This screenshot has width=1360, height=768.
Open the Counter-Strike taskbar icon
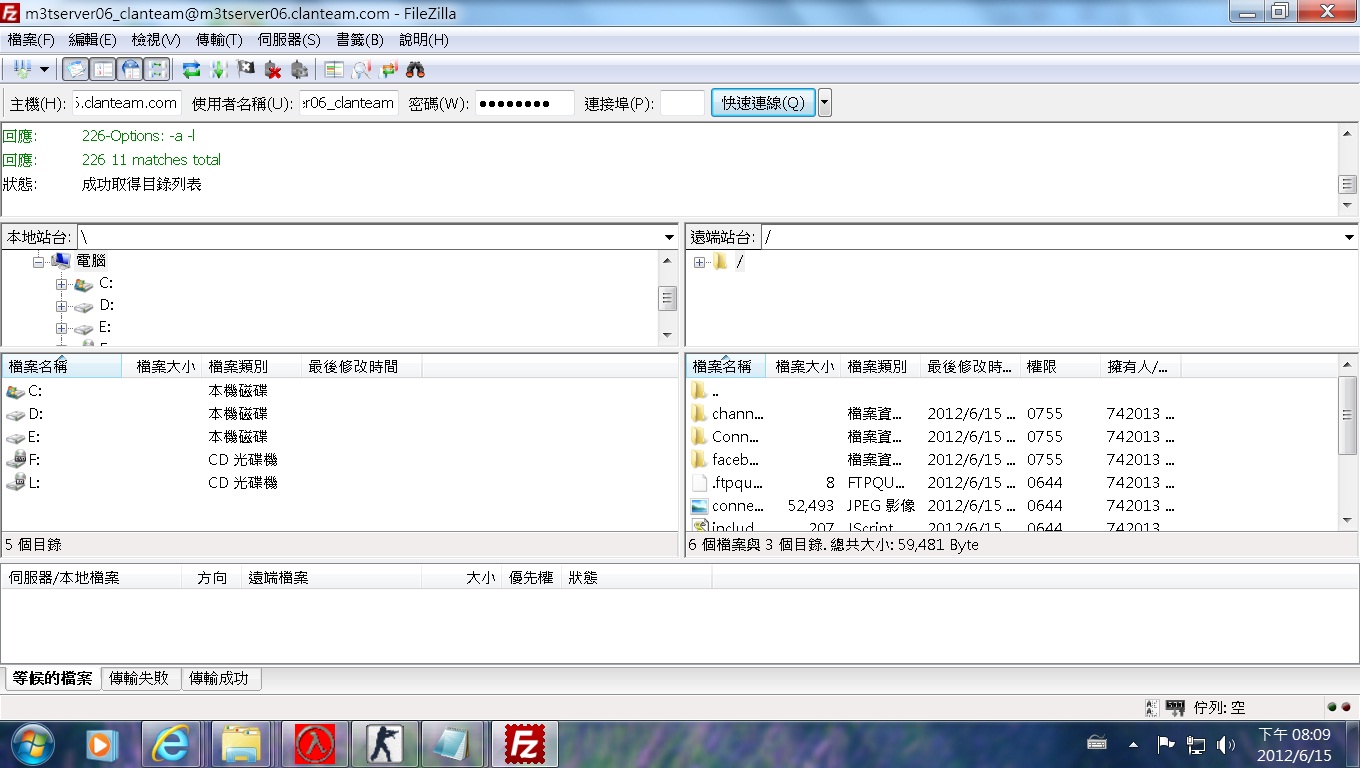(385, 744)
